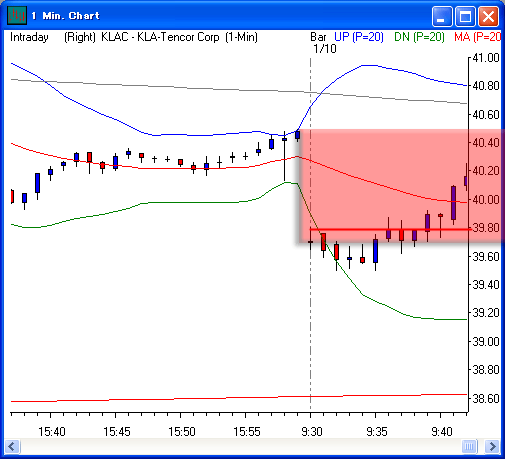
Task: Click the 40.20 price axis label
Action: pyautogui.click(x=486, y=171)
